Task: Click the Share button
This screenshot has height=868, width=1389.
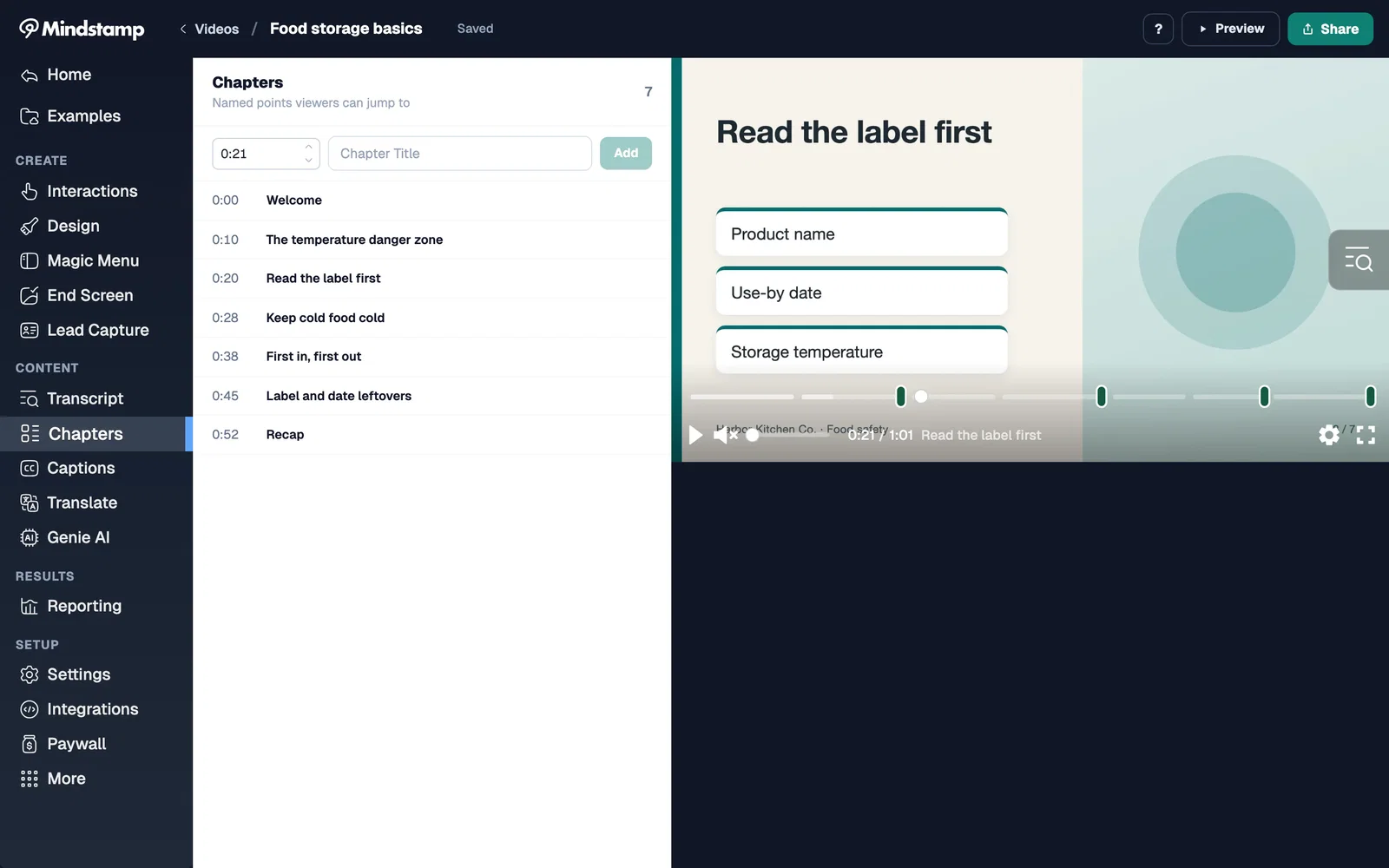Action: (x=1330, y=29)
